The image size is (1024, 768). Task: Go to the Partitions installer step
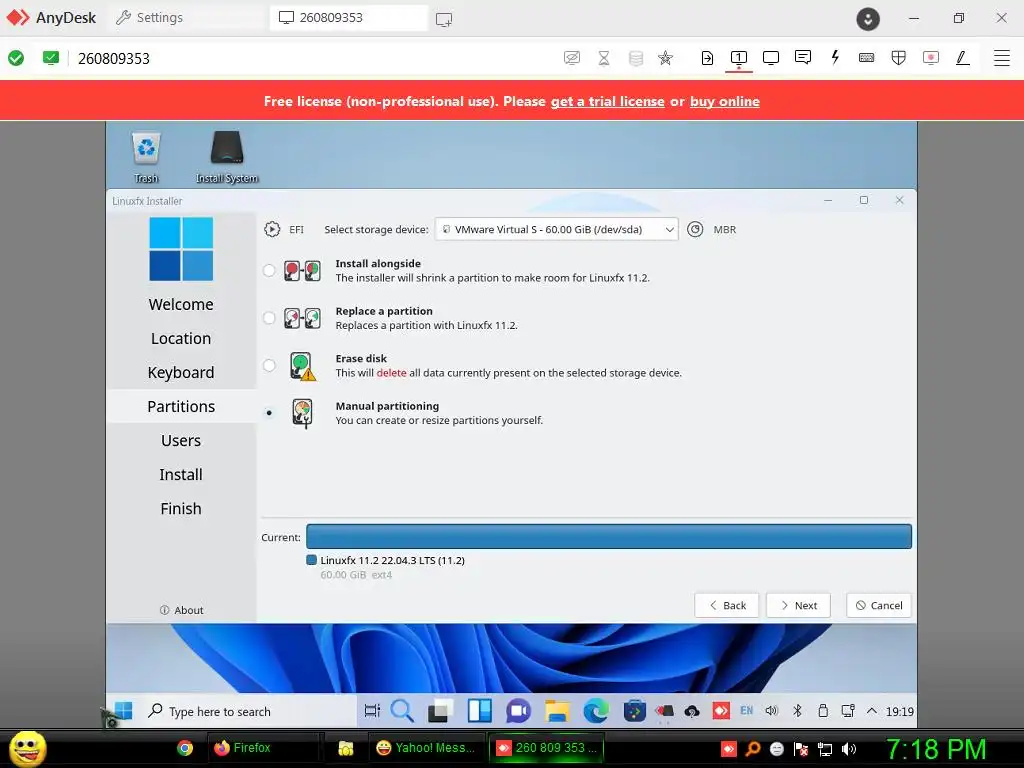tap(181, 406)
